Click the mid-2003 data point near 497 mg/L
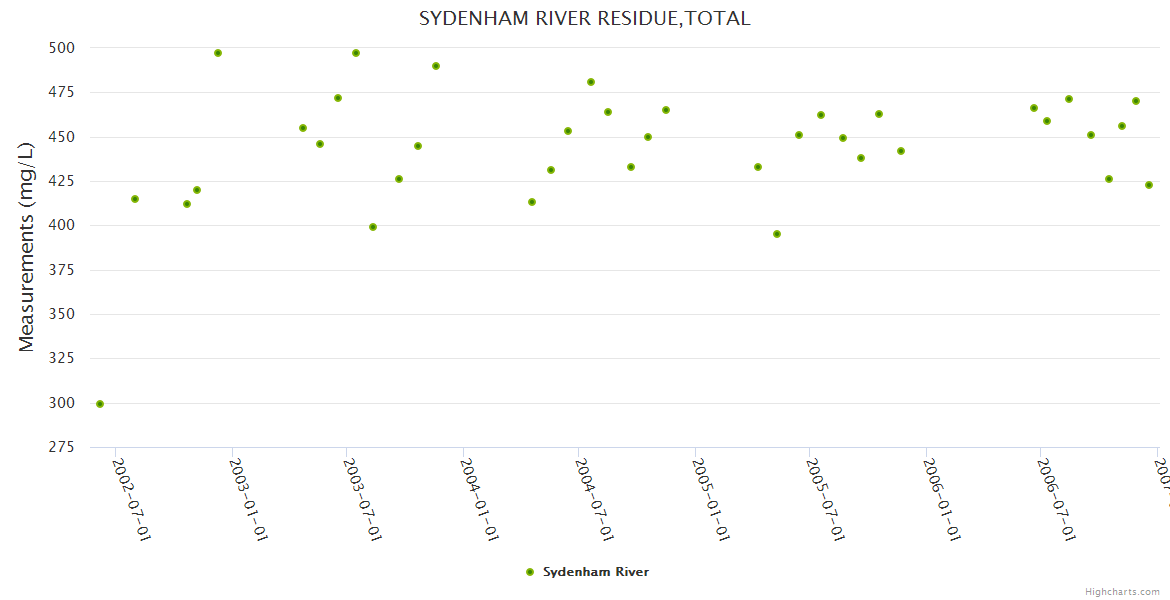Screen dimensions: 1170x600 click(356, 53)
